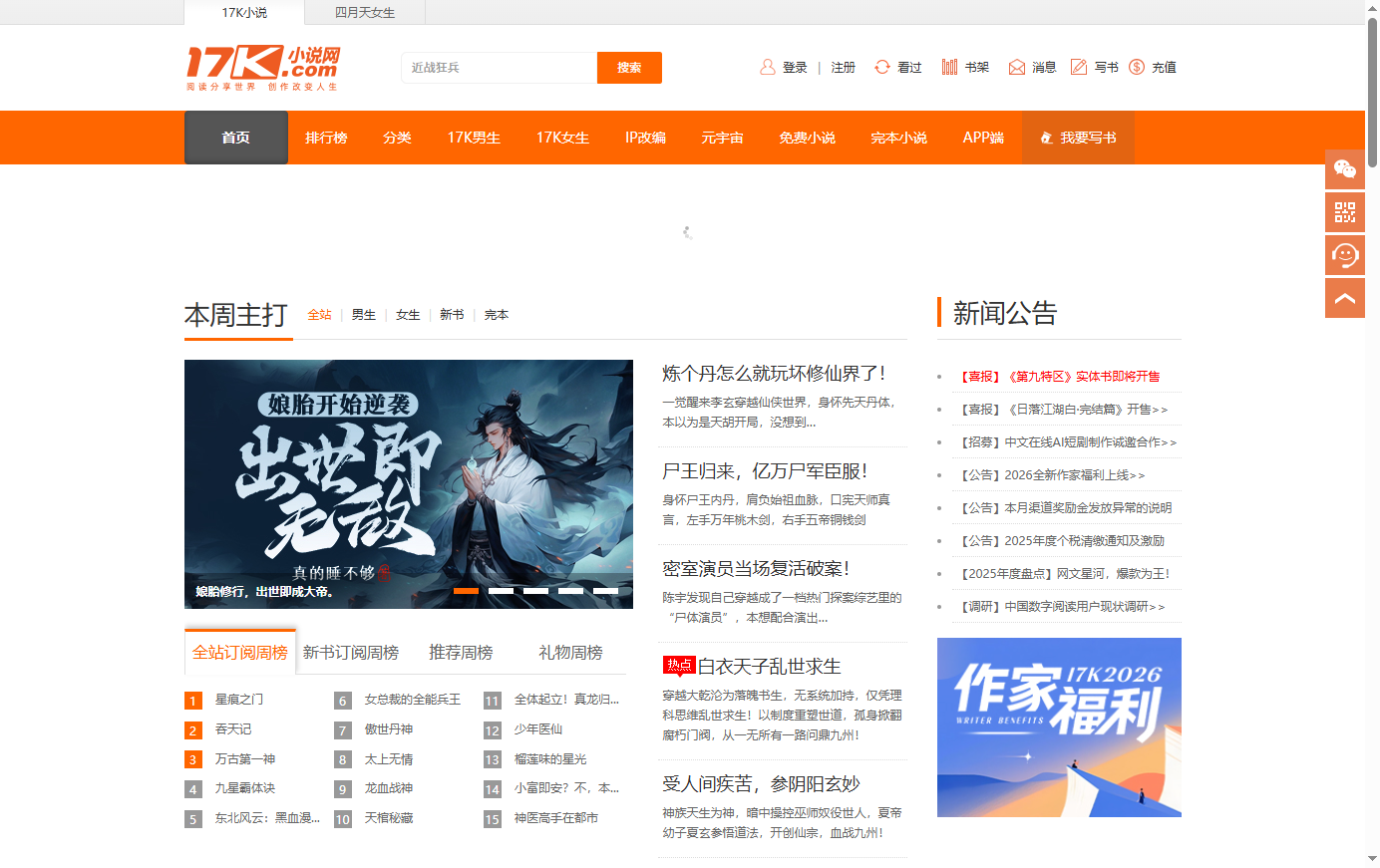Select the 男生 filter under 本周主打

pos(364,315)
